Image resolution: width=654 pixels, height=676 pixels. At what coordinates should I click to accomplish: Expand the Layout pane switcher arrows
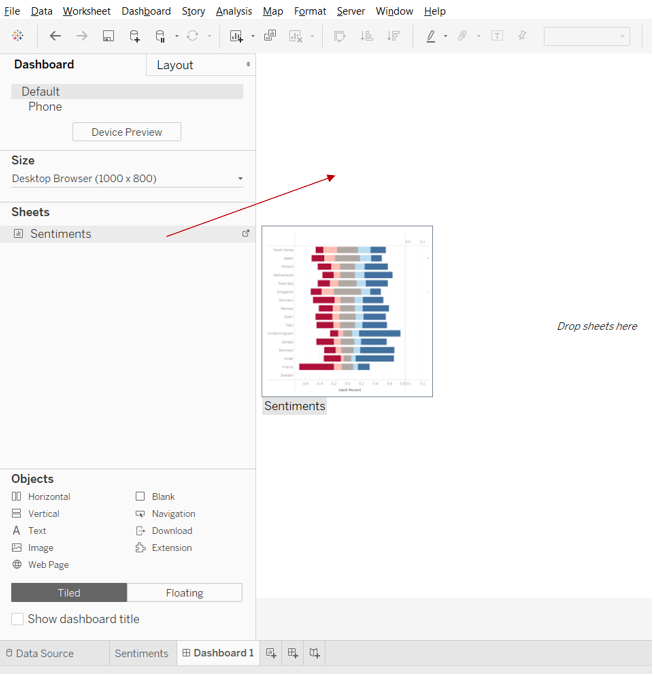[248, 65]
